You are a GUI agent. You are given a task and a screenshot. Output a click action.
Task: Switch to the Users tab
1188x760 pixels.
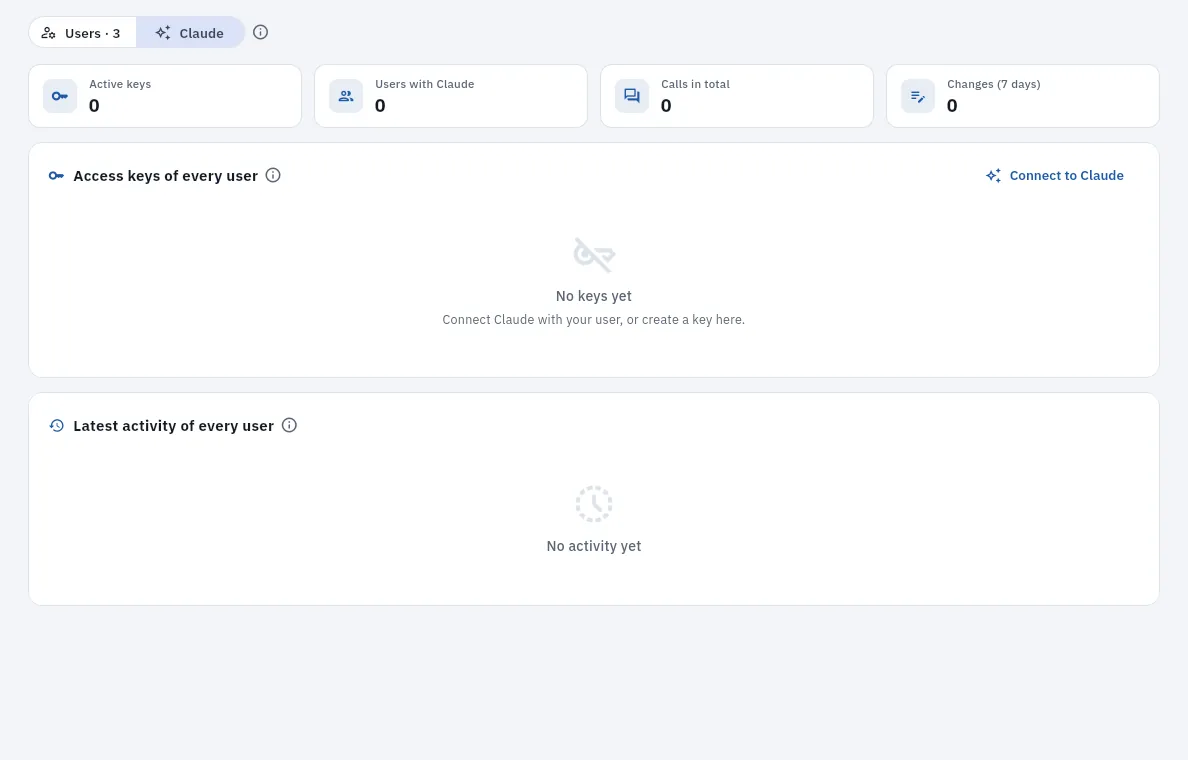pos(83,33)
